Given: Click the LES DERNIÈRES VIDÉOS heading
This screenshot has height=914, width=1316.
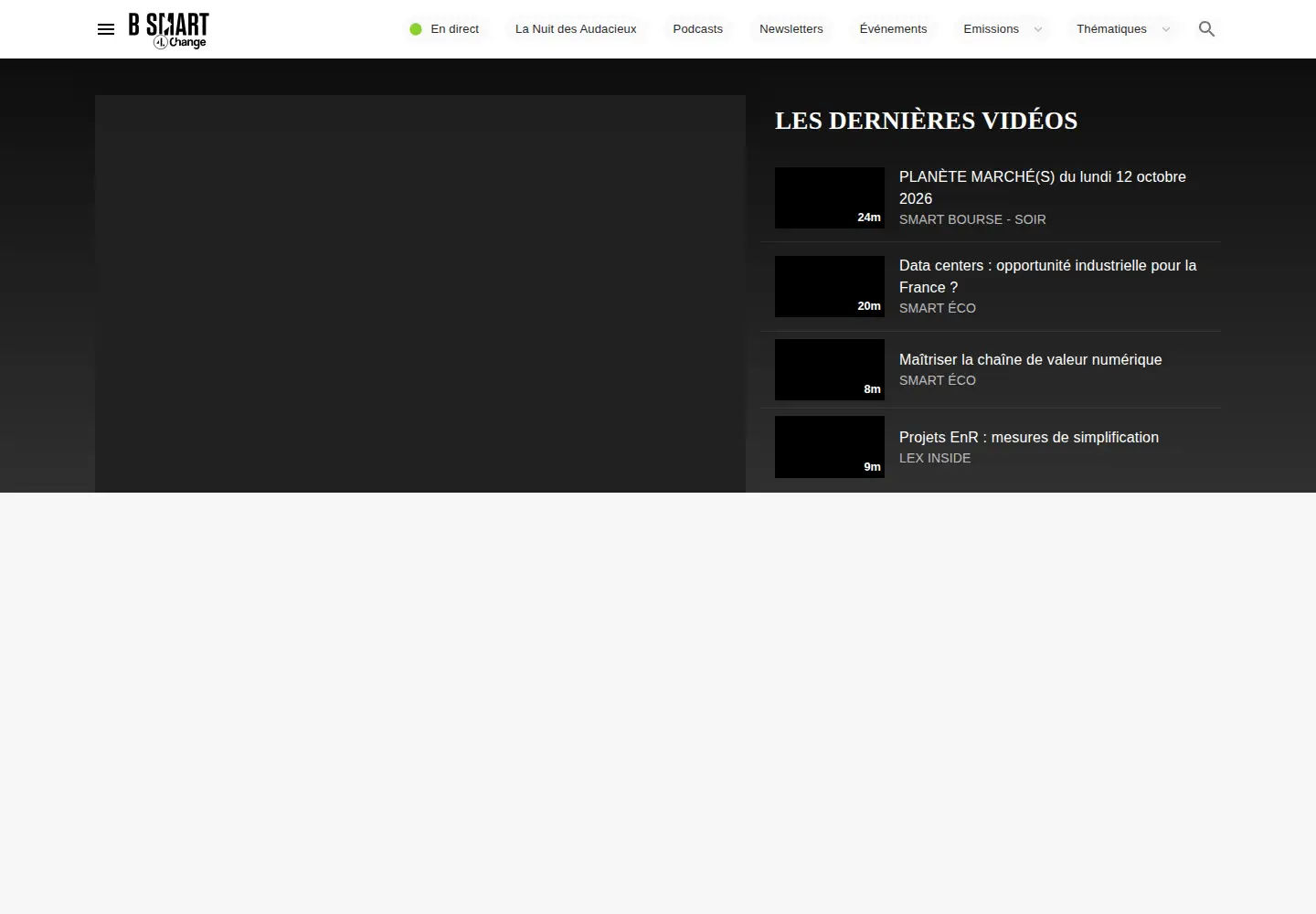Looking at the screenshot, I should point(927,121).
